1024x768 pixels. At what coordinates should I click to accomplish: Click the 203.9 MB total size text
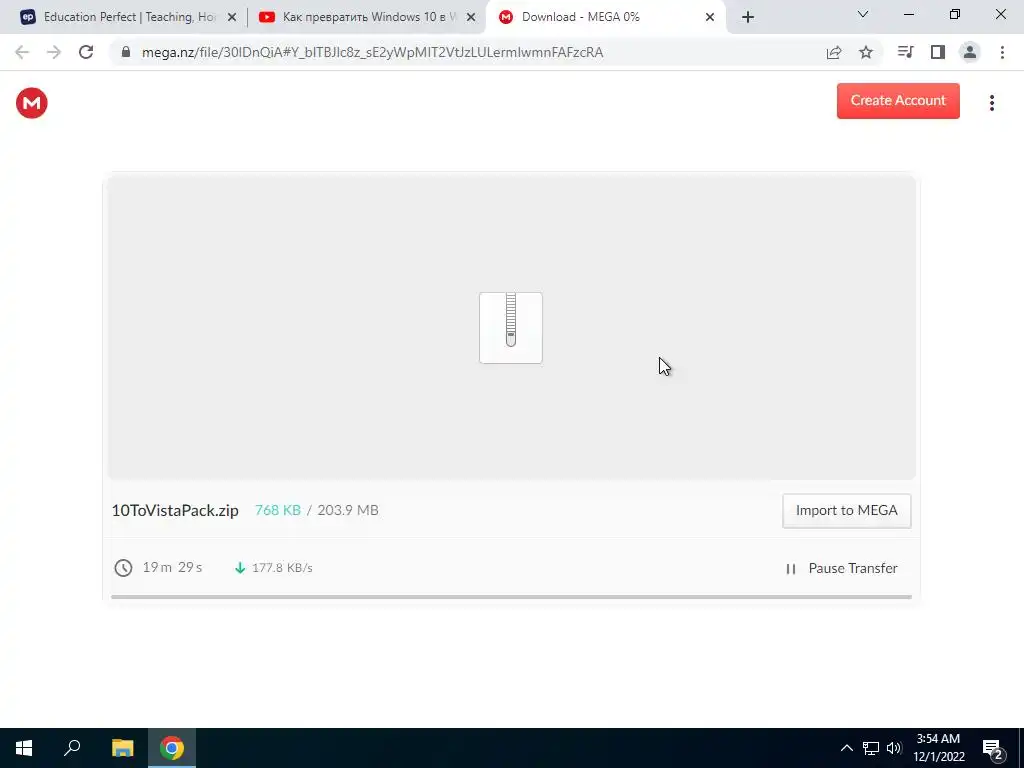[x=347, y=510]
